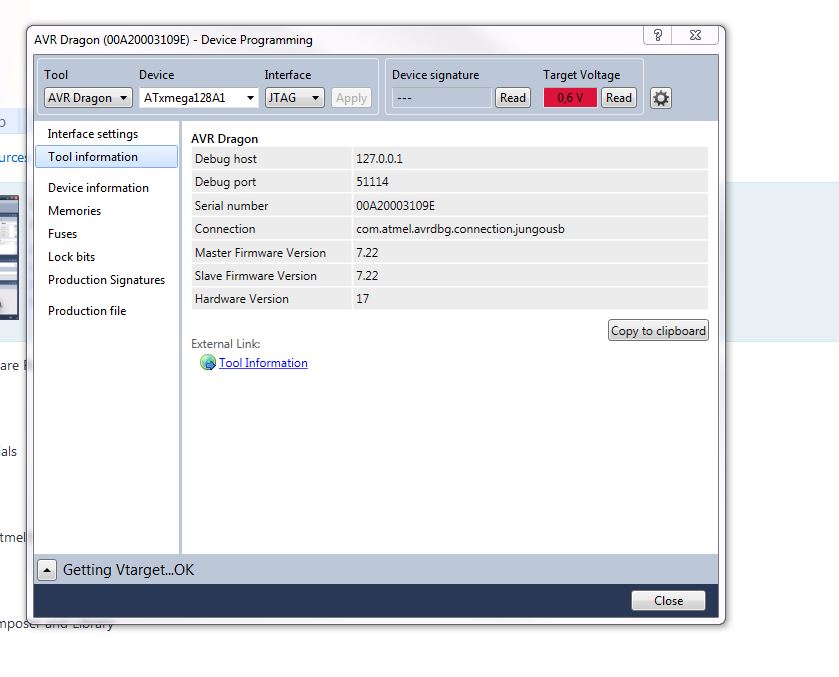Read the device signature

pos(513,98)
